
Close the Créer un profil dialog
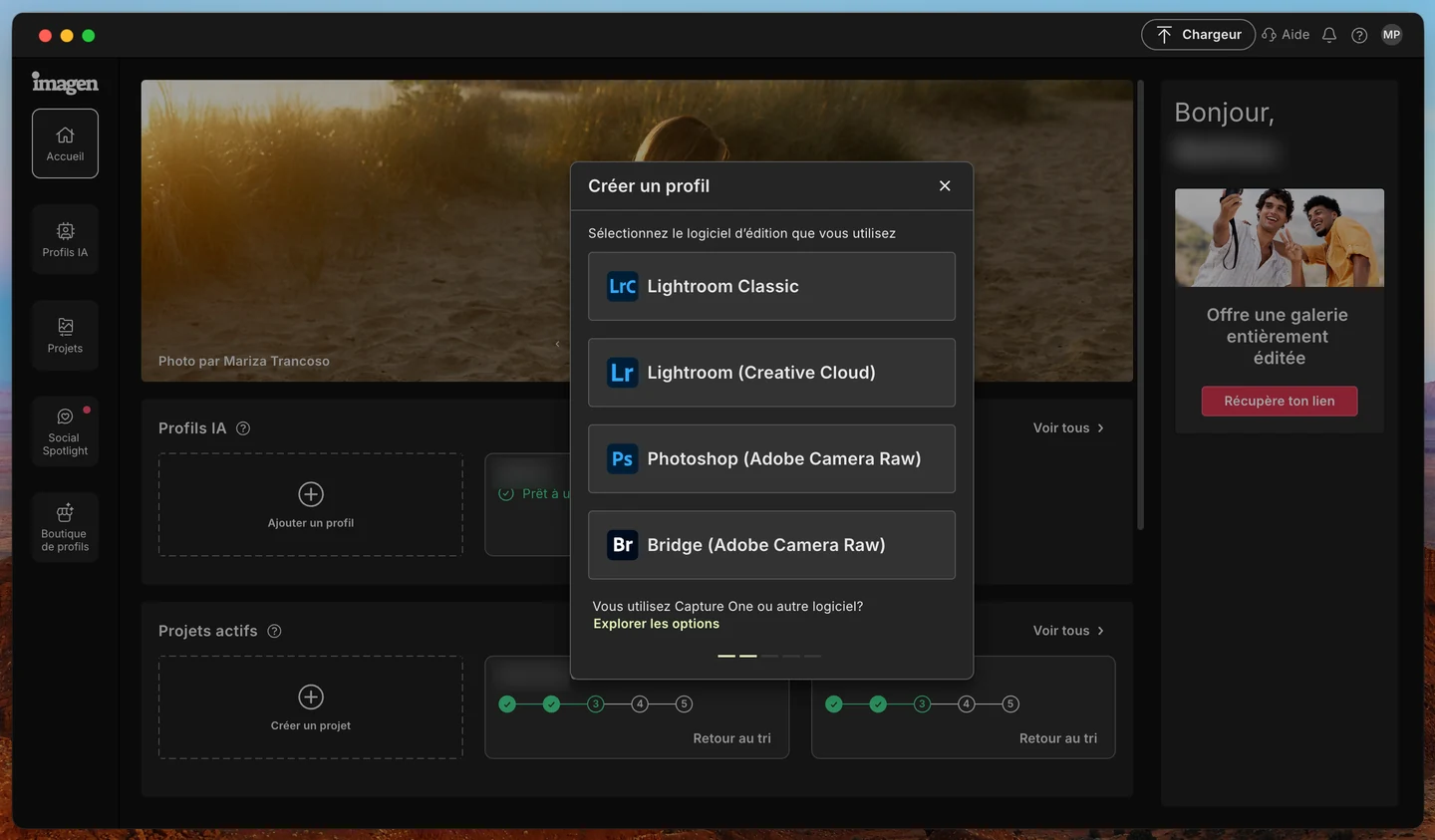pyautogui.click(x=945, y=186)
